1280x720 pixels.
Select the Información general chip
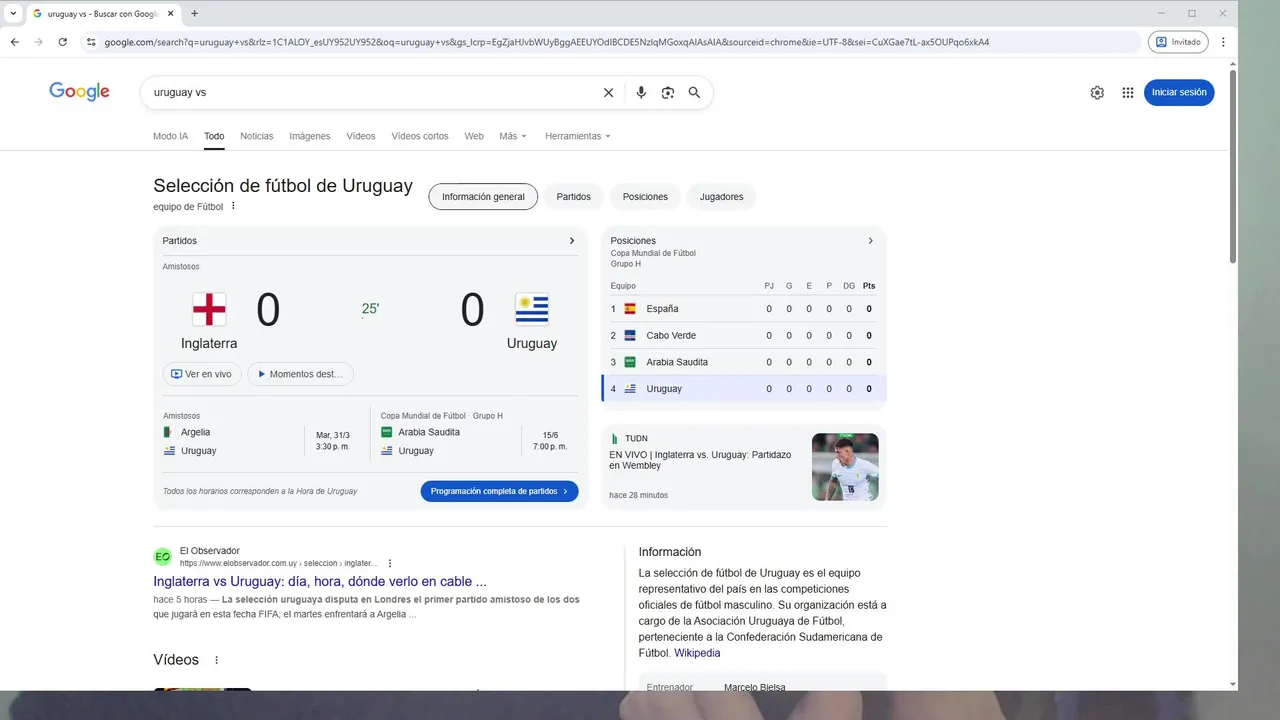(x=483, y=197)
